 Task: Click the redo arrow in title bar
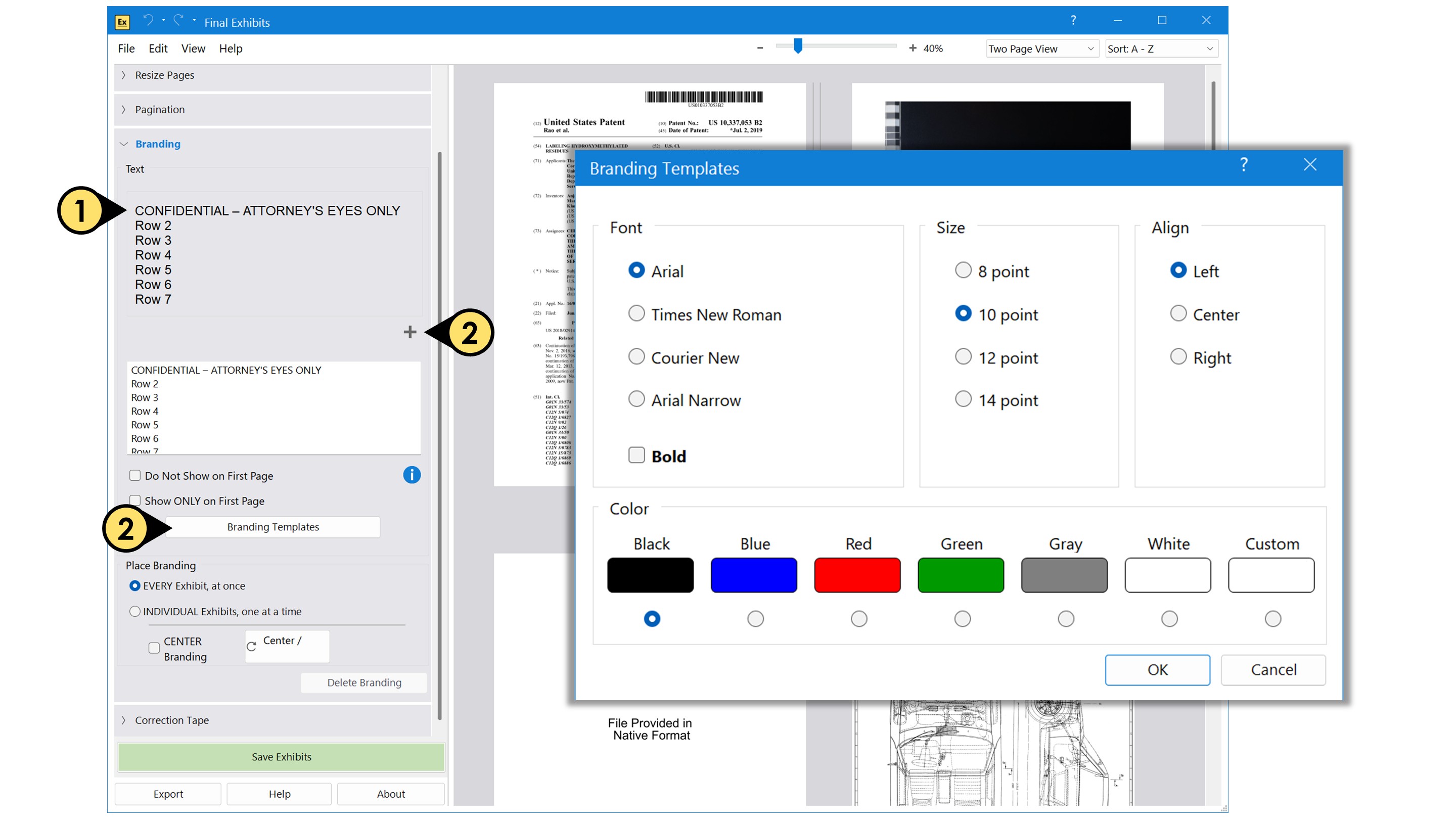click(178, 21)
